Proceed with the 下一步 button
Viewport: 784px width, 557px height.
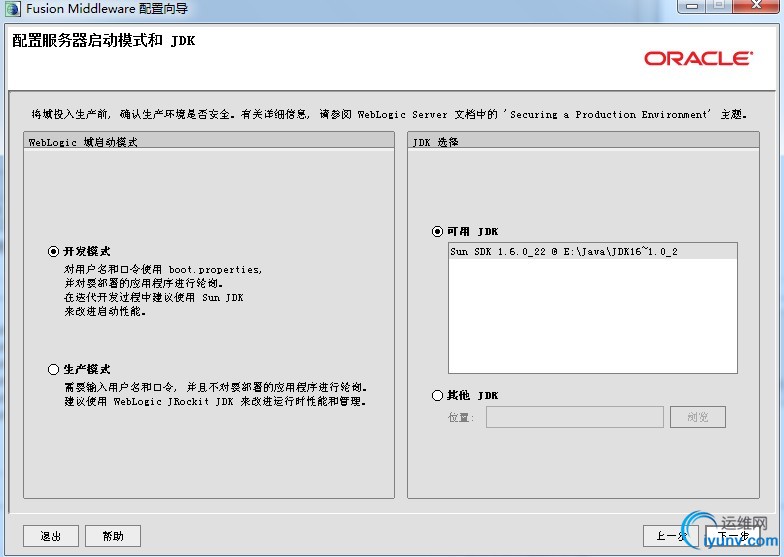pos(732,536)
